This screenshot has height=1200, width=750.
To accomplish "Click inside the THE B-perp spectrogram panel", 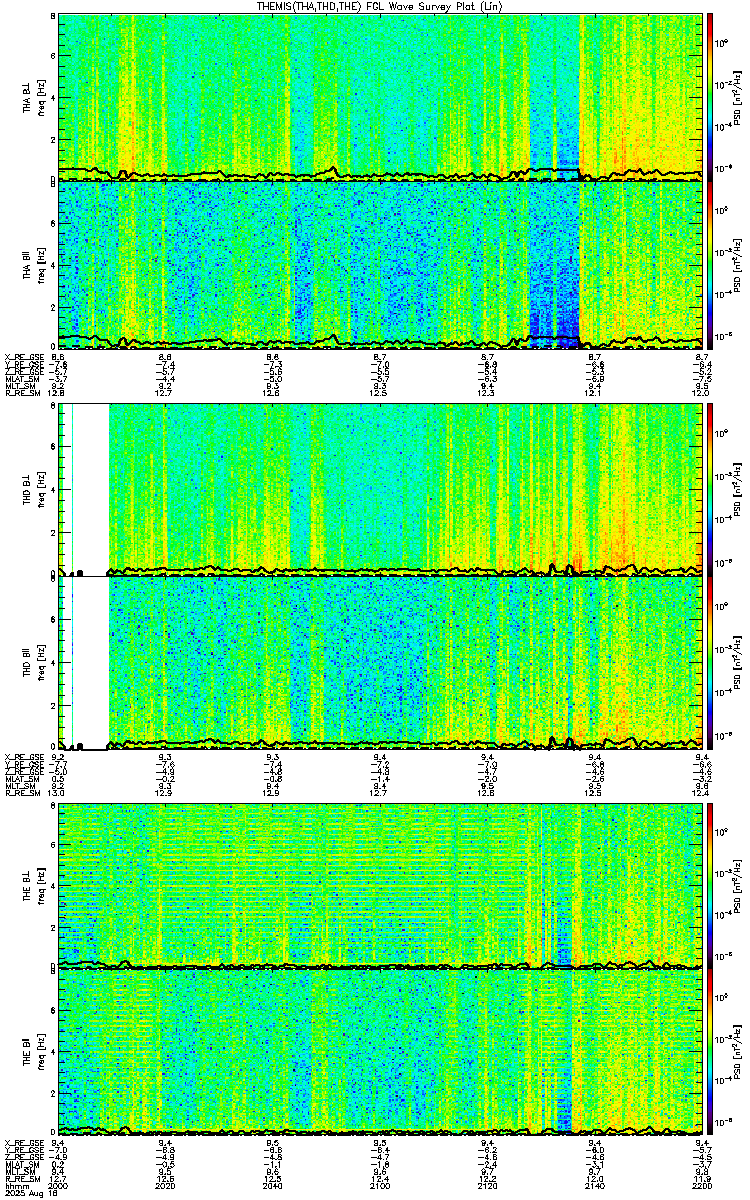I will (380, 885).
